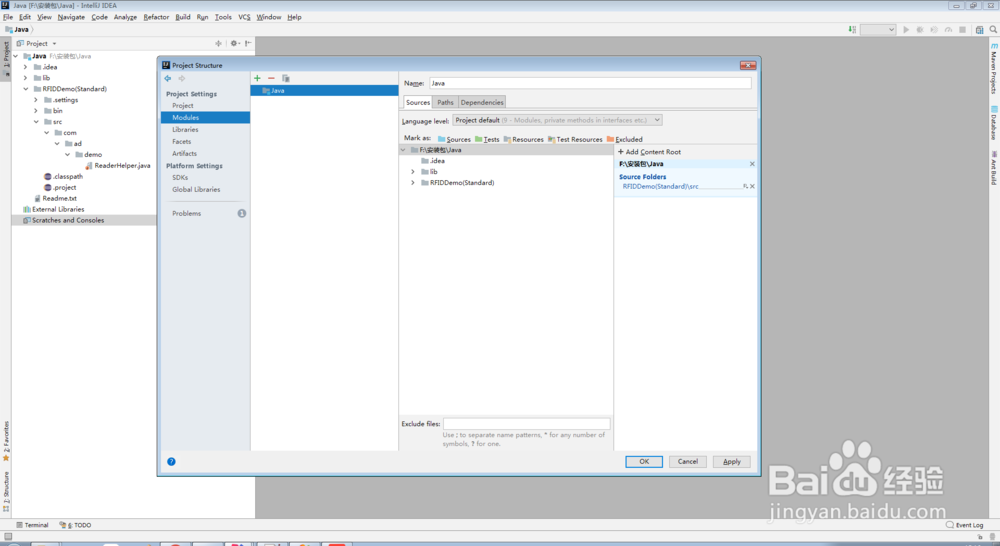Open Ant Build tool window

tap(994, 168)
